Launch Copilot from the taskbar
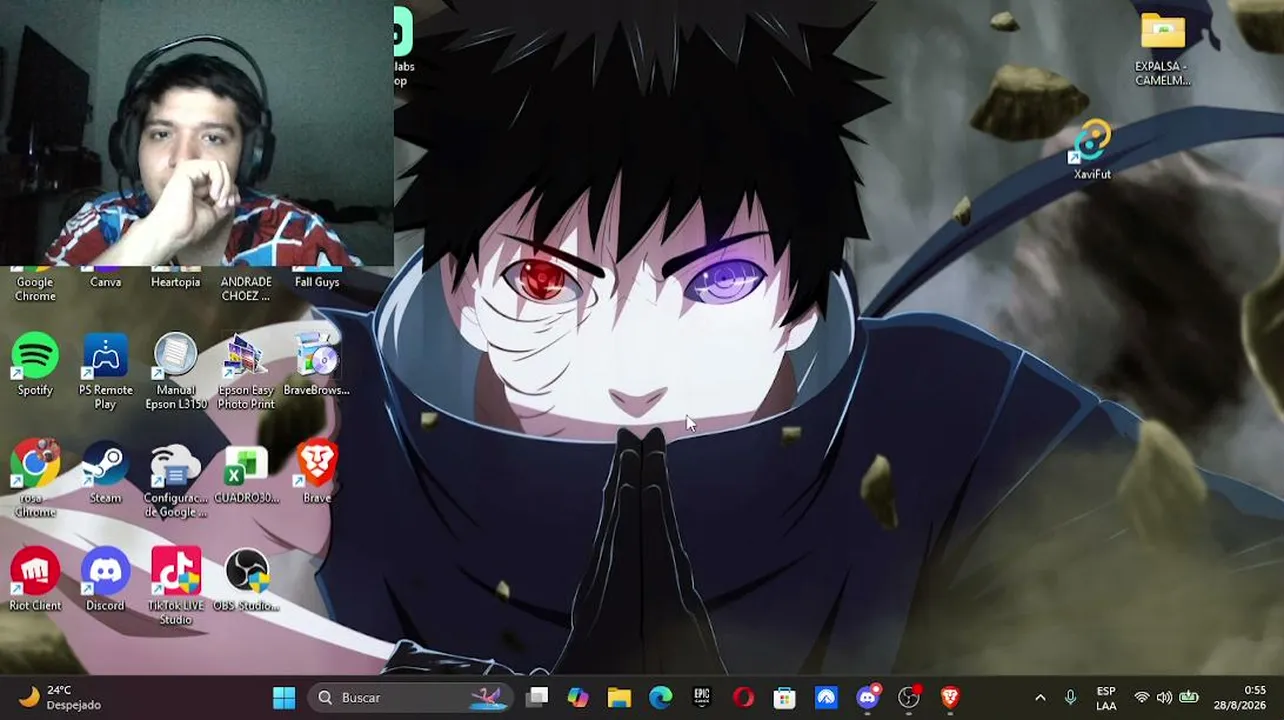Image resolution: width=1284 pixels, height=720 pixels. point(578,697)
